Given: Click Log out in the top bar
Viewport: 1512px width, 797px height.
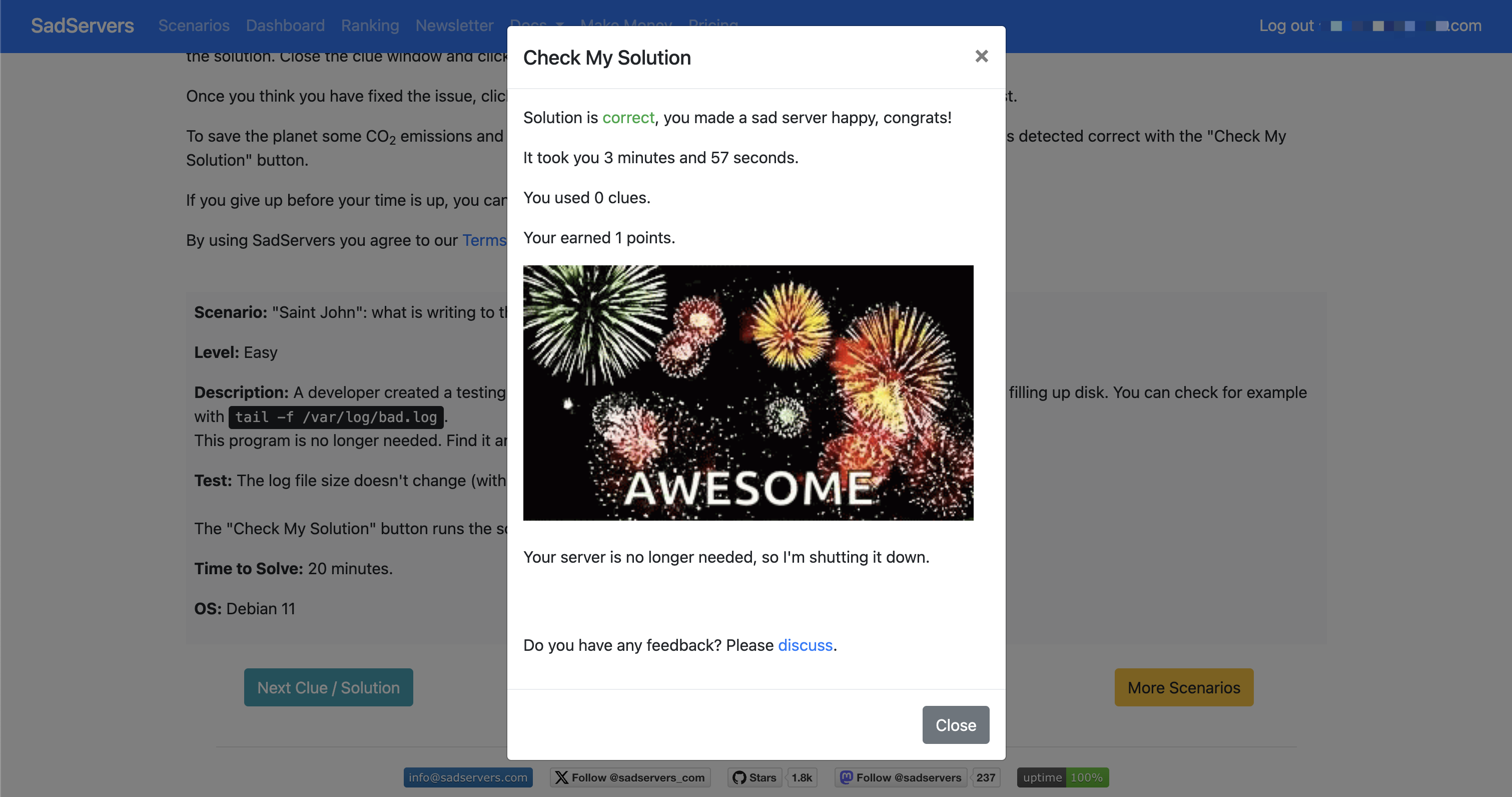Looking at the screenshot, I should point(1286,25).
